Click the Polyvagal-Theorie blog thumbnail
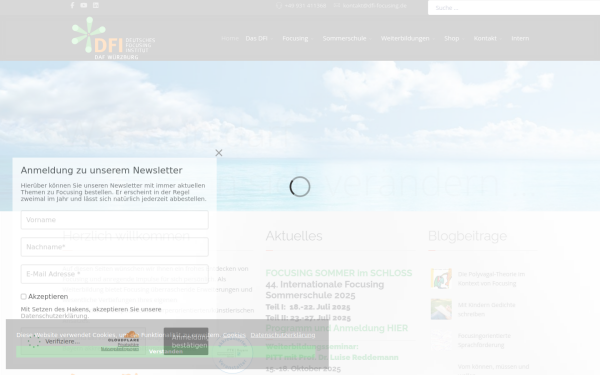The height and width of the screenshot is (375, 600). click(441, 279)
